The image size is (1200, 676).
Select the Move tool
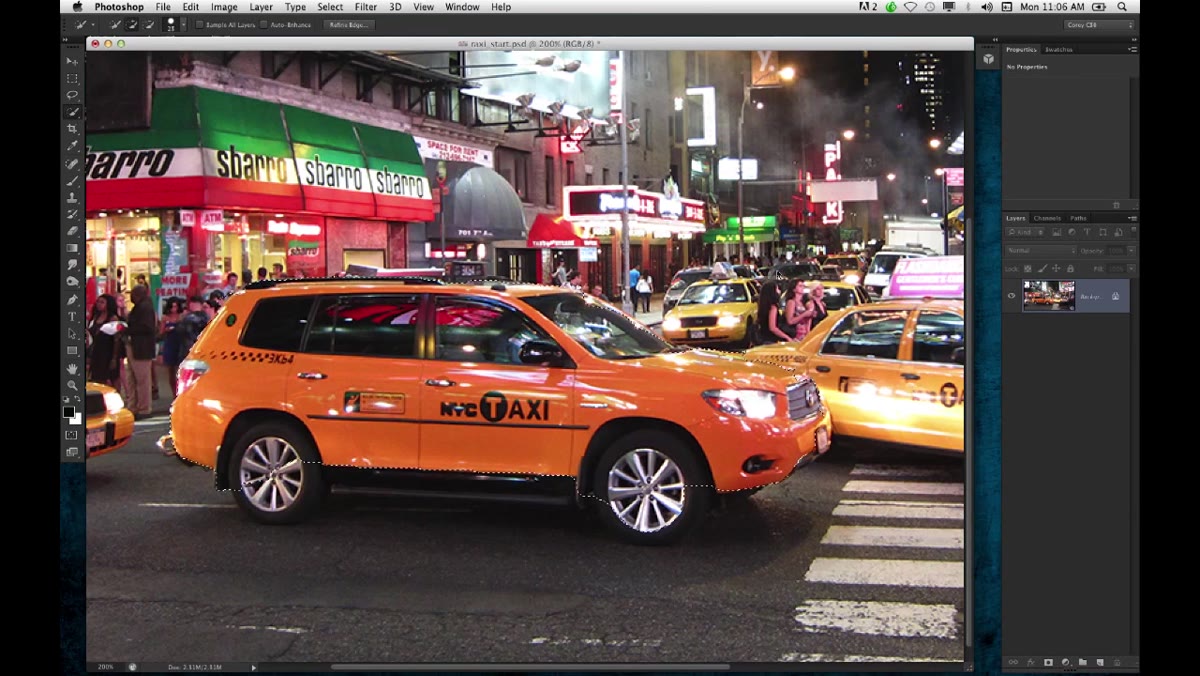click(72, 61)
